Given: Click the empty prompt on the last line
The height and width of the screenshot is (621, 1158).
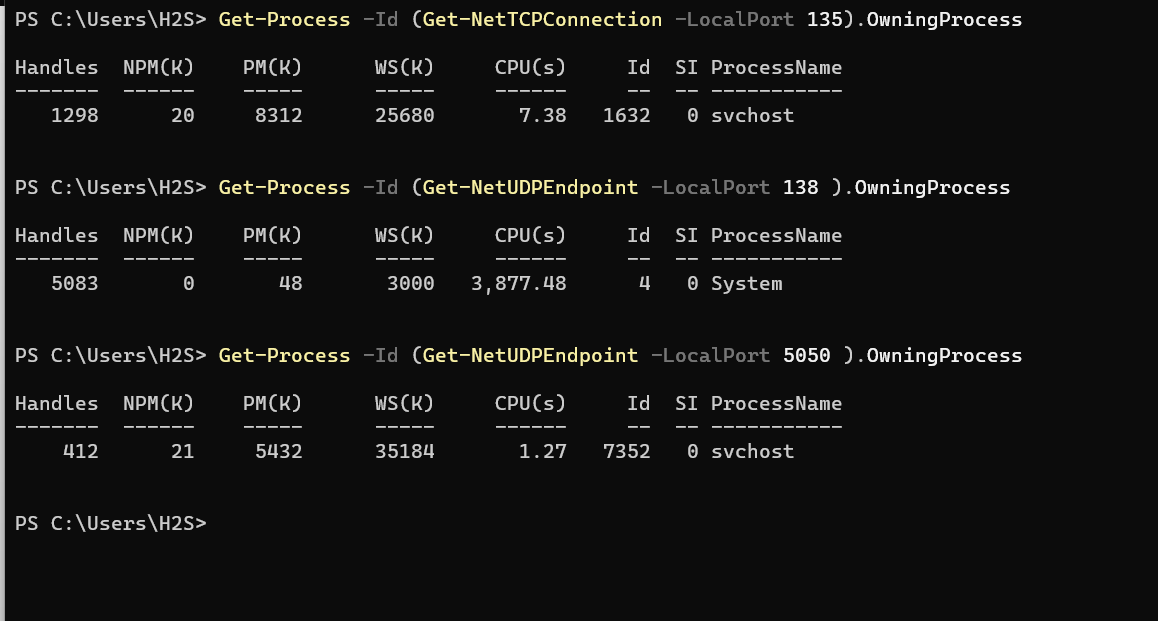Looking at the screenshot, I should tap(112, 523).
